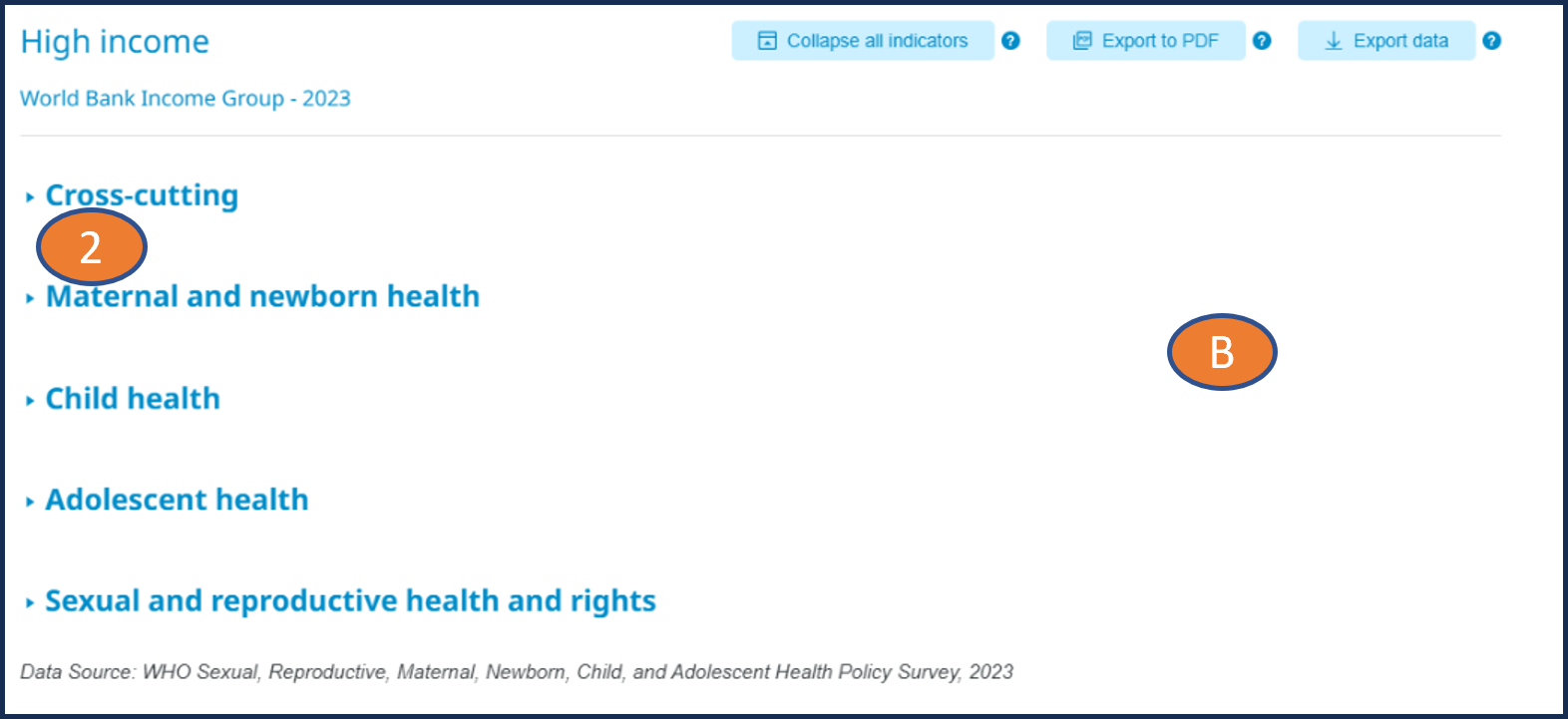Click the download arrow icon in Export data
Image resolution: width=1568 pixels, height=719 pixels.
point(1334,41)
